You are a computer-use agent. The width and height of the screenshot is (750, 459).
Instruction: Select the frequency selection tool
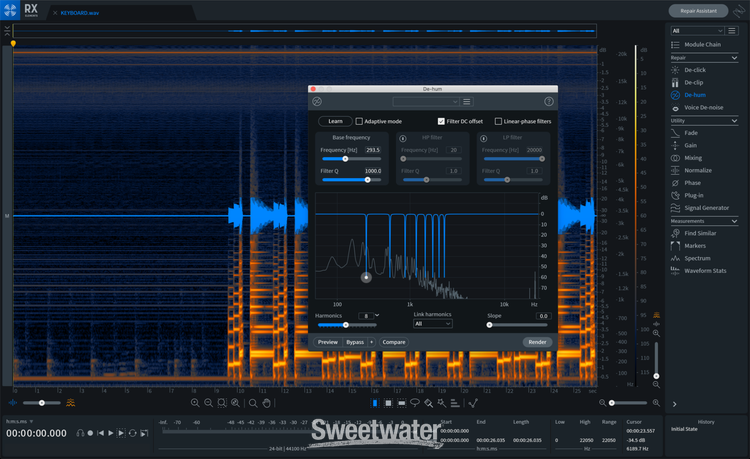[x=402, y=403]
